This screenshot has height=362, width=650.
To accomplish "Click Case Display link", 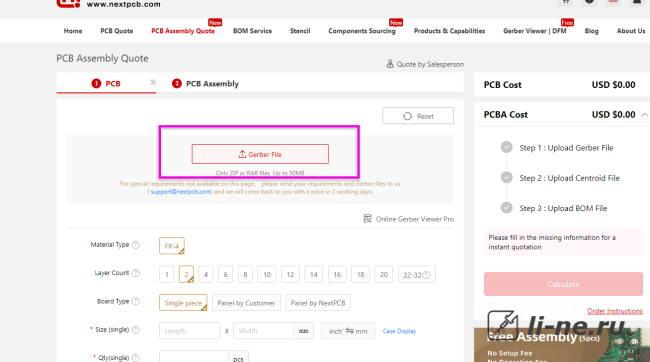I will click(399, 331).
